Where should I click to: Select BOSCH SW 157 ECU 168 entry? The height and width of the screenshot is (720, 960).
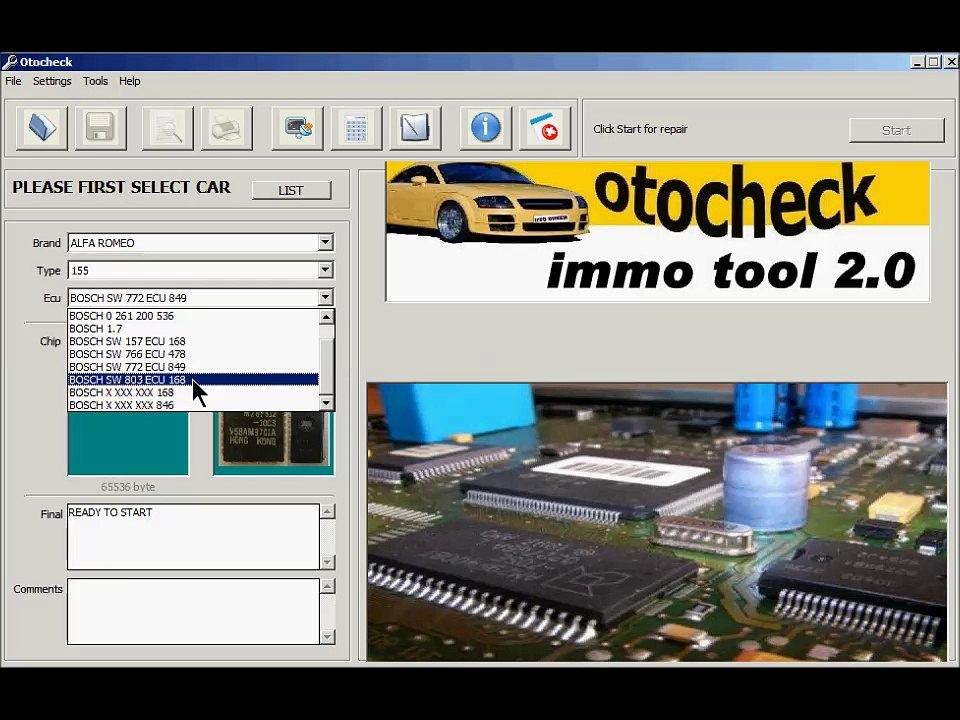193,342
